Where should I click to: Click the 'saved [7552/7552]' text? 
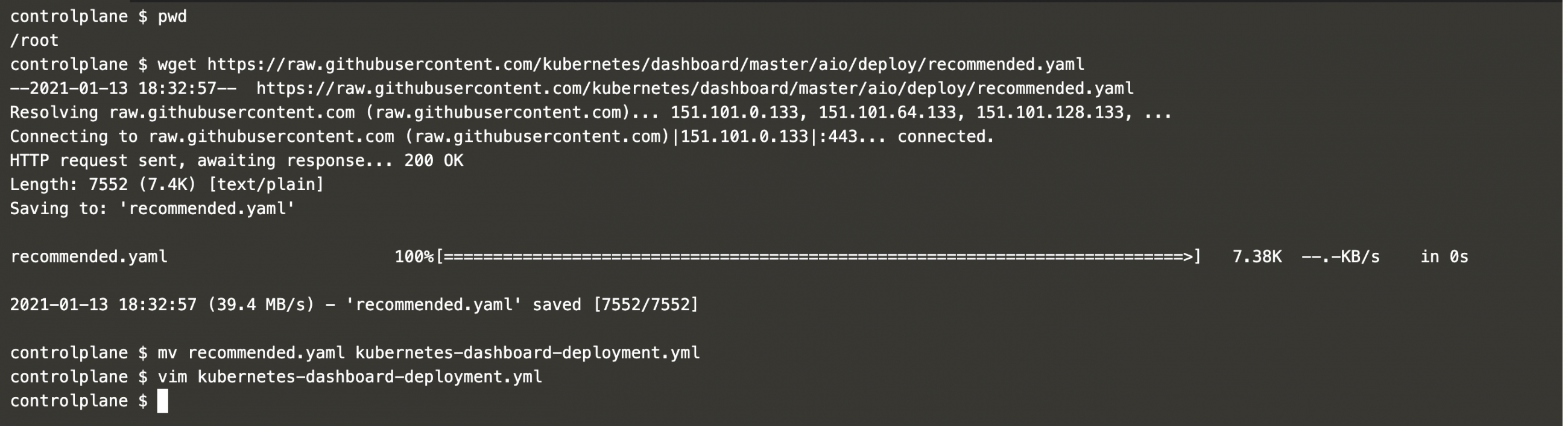coord(615,305)
